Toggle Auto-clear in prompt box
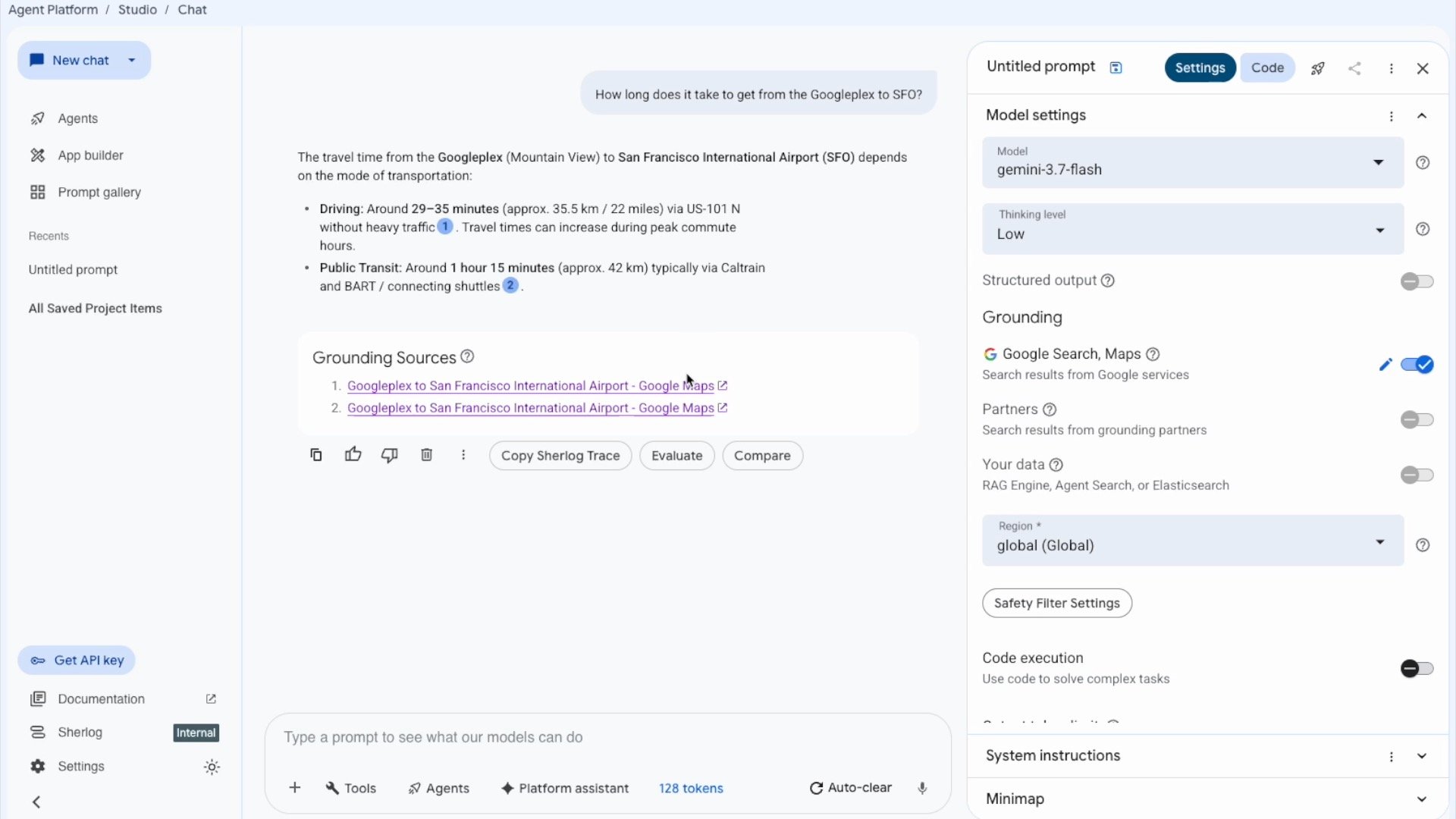Screen dimensions: 1456x819 click(x=851, y=788)
